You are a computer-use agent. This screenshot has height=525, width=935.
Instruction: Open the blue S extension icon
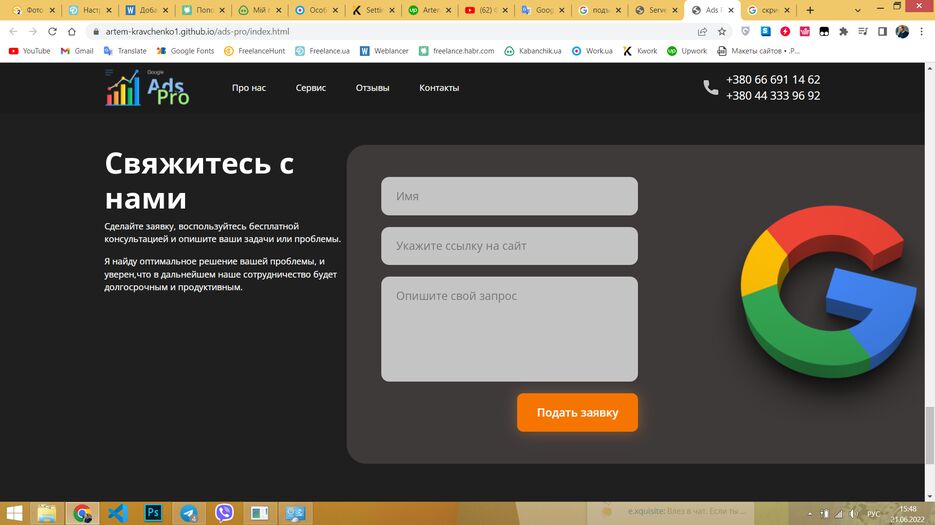pyautogui.click(x=766, y=32)
